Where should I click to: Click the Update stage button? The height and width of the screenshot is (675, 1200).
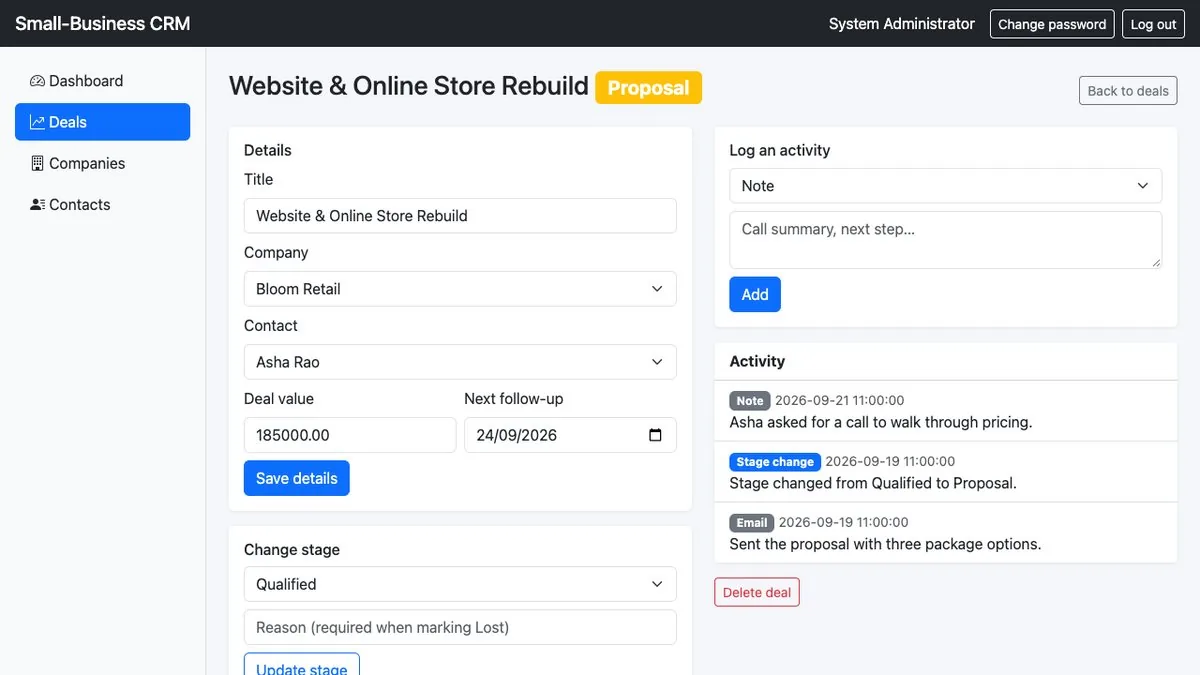(x=302, y=664)
